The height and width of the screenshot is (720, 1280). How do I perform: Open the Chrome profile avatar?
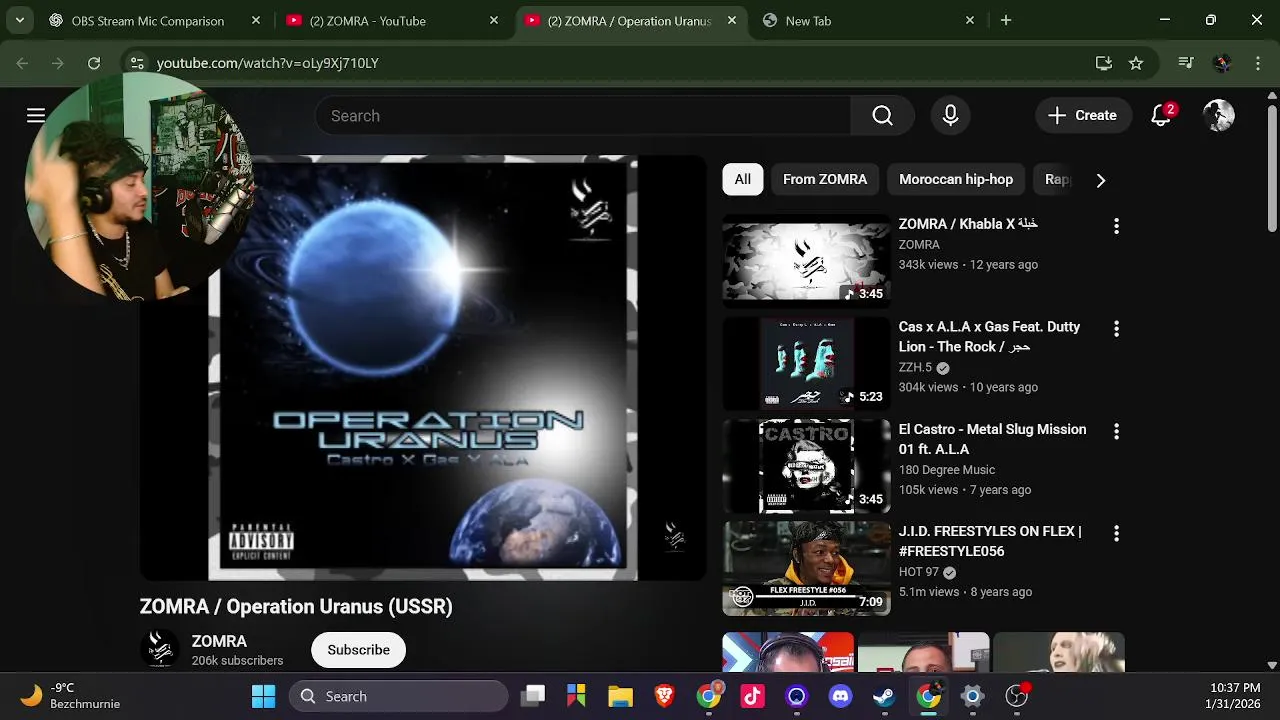[x=1222, y=63]
